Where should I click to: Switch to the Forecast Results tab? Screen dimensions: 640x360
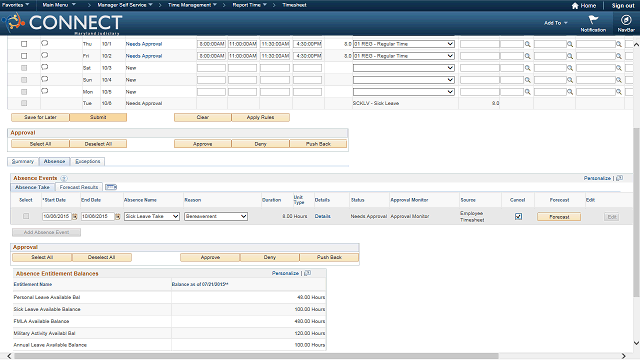[79, 187]
